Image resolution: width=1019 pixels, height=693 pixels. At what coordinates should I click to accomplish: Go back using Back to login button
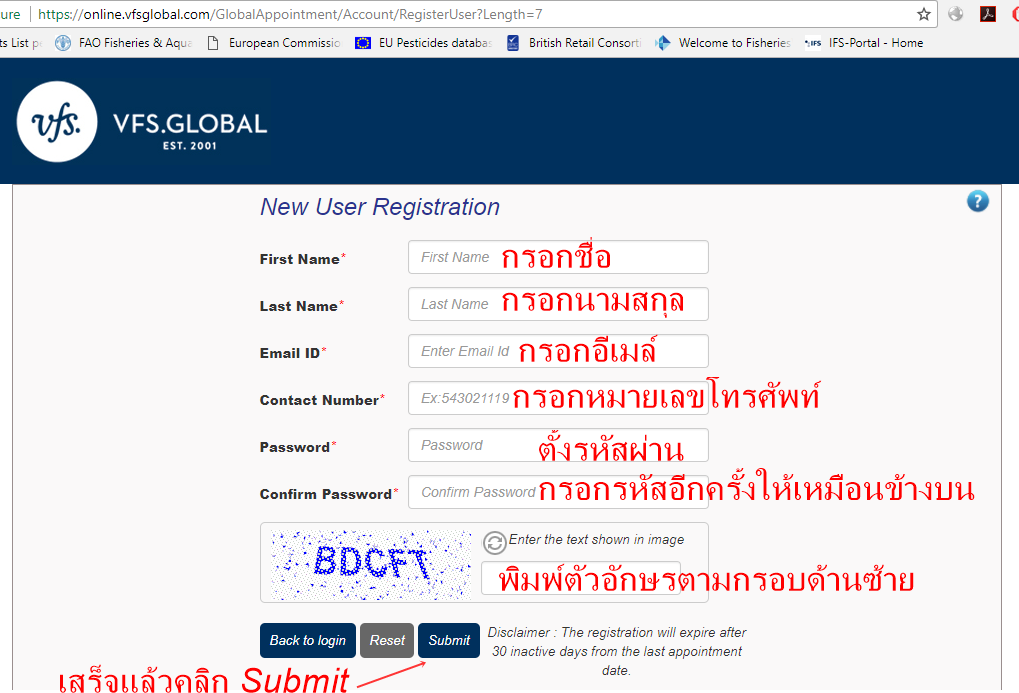pyautogui.click(x=308, y=641)
